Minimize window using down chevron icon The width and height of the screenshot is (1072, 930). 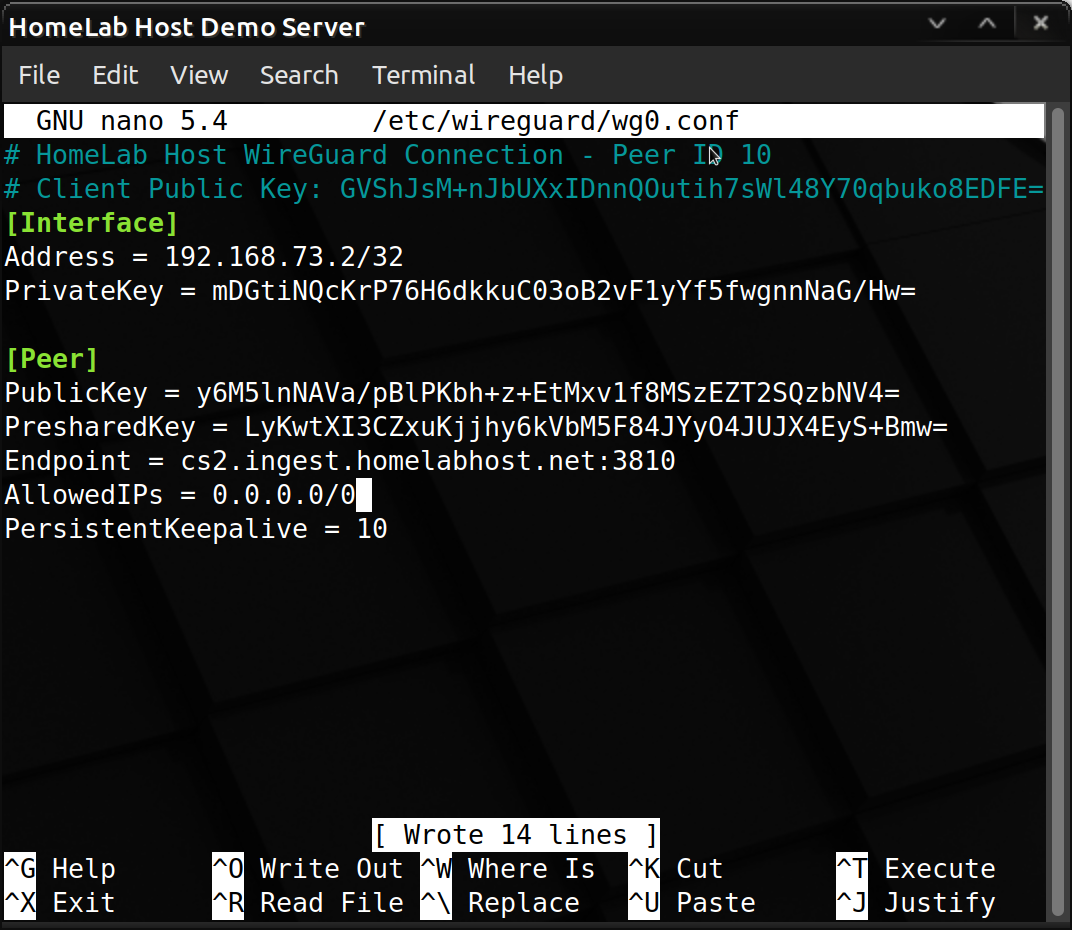[x=938, y=23]
